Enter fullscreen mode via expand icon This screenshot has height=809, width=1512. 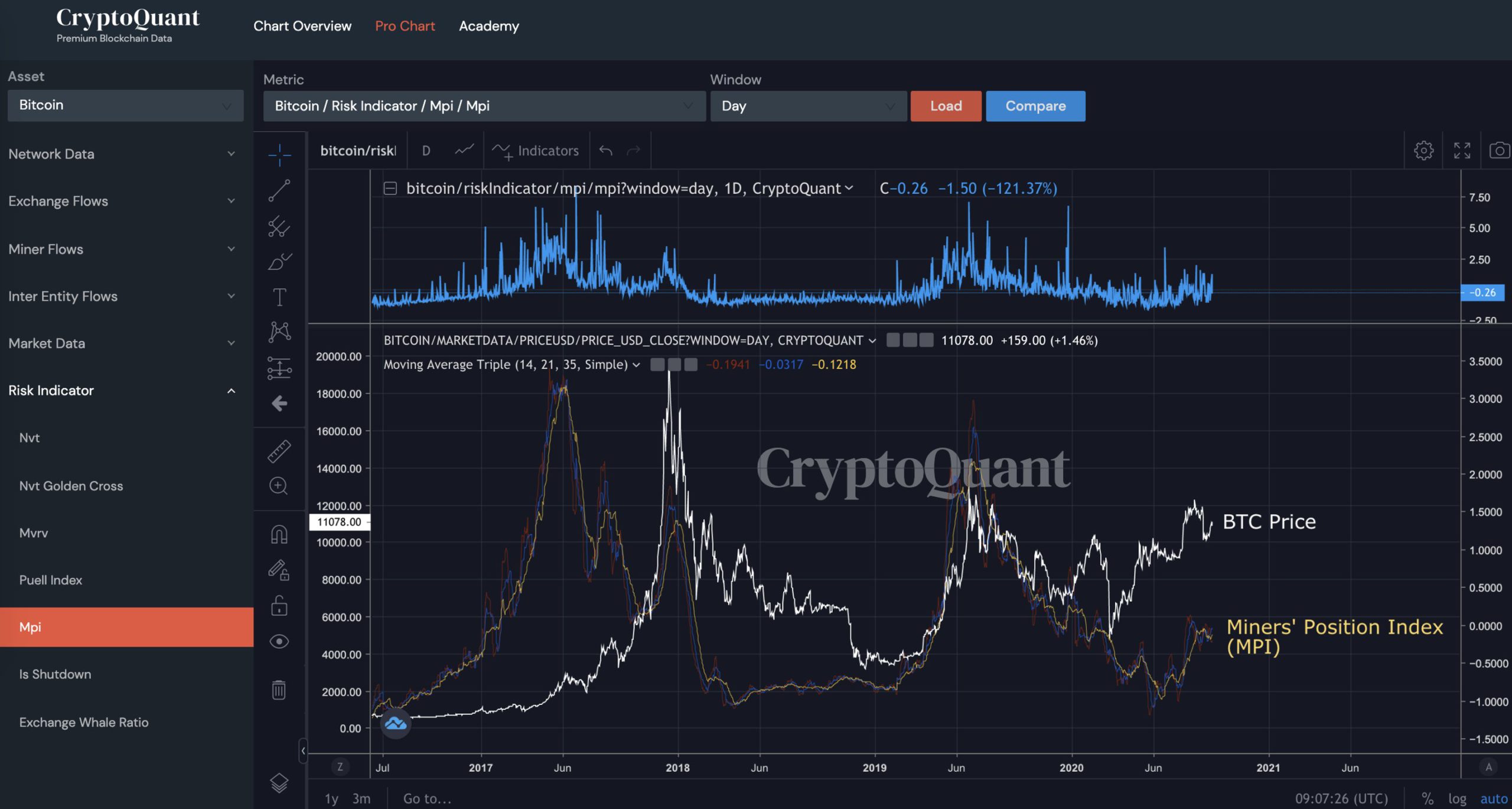point(1462,151)
